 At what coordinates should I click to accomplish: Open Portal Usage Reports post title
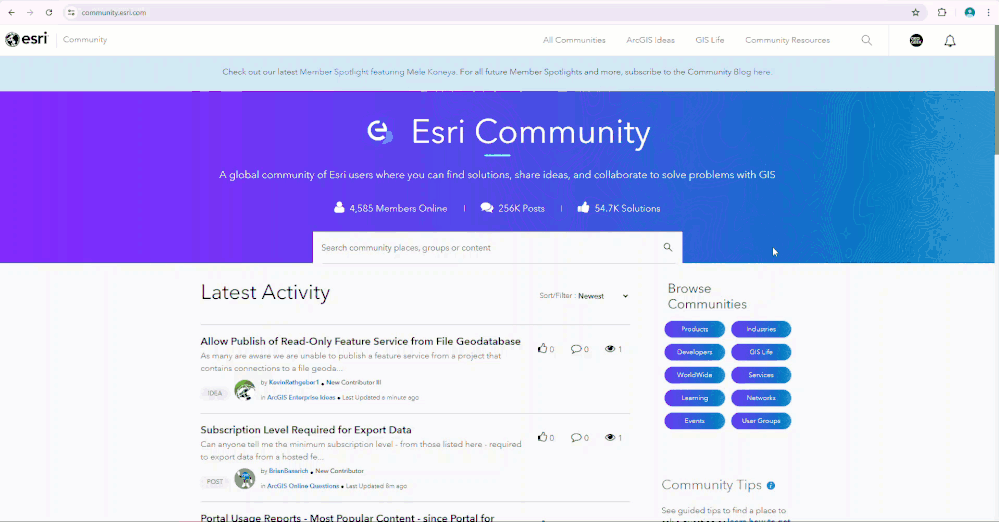click(347, 518)
